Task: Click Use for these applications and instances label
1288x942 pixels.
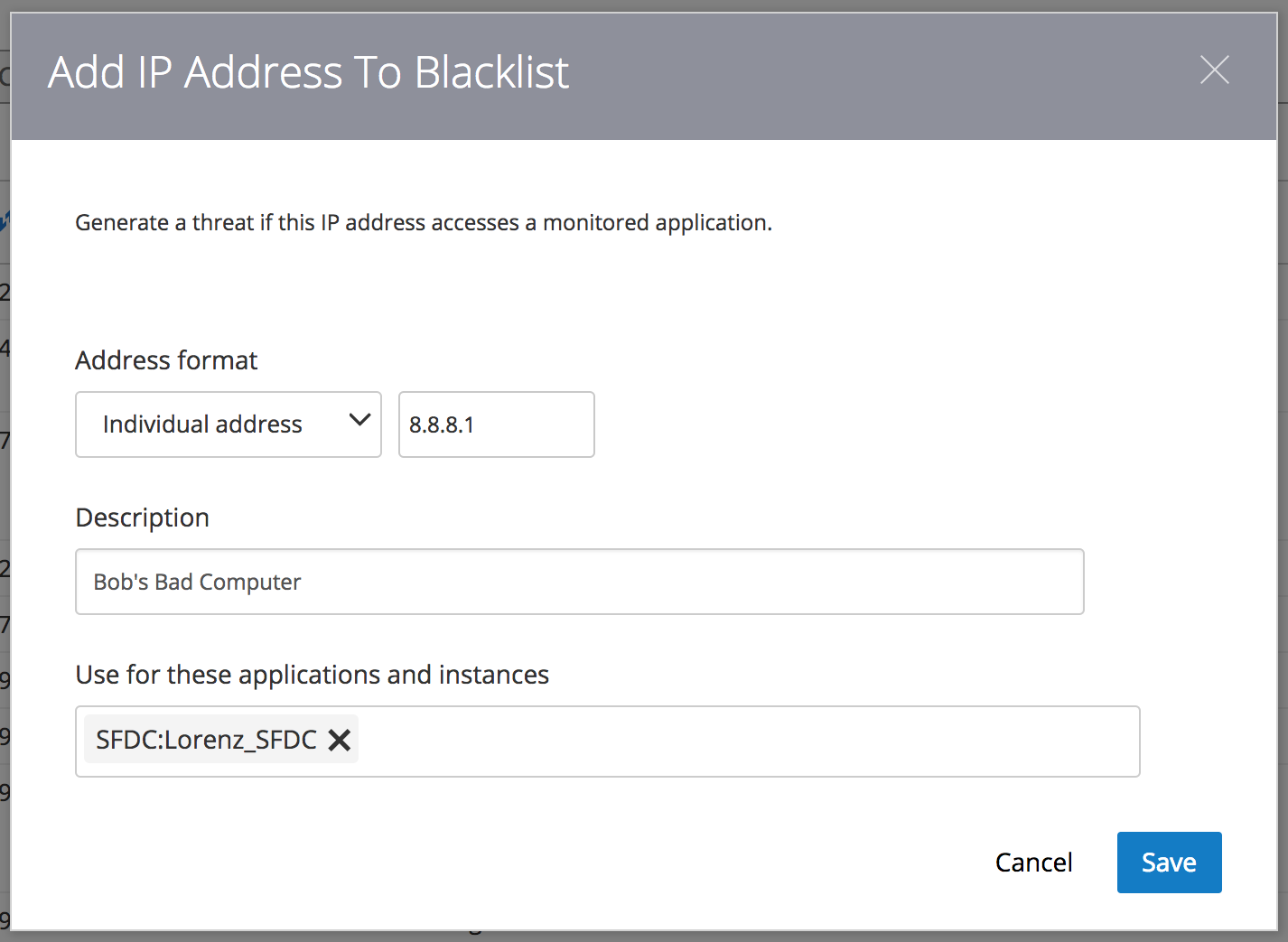Action: pyautogui.click(x=313, y=675)
